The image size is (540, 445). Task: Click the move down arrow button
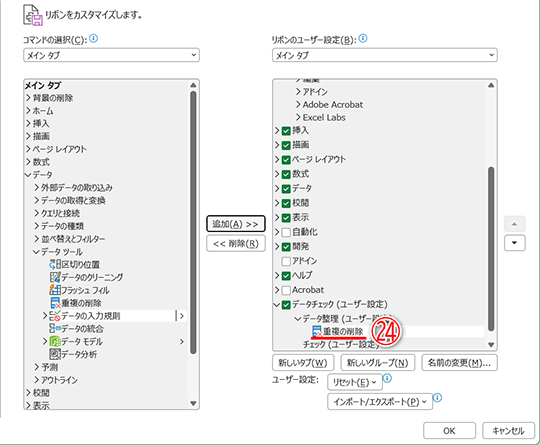click(515, 243)
